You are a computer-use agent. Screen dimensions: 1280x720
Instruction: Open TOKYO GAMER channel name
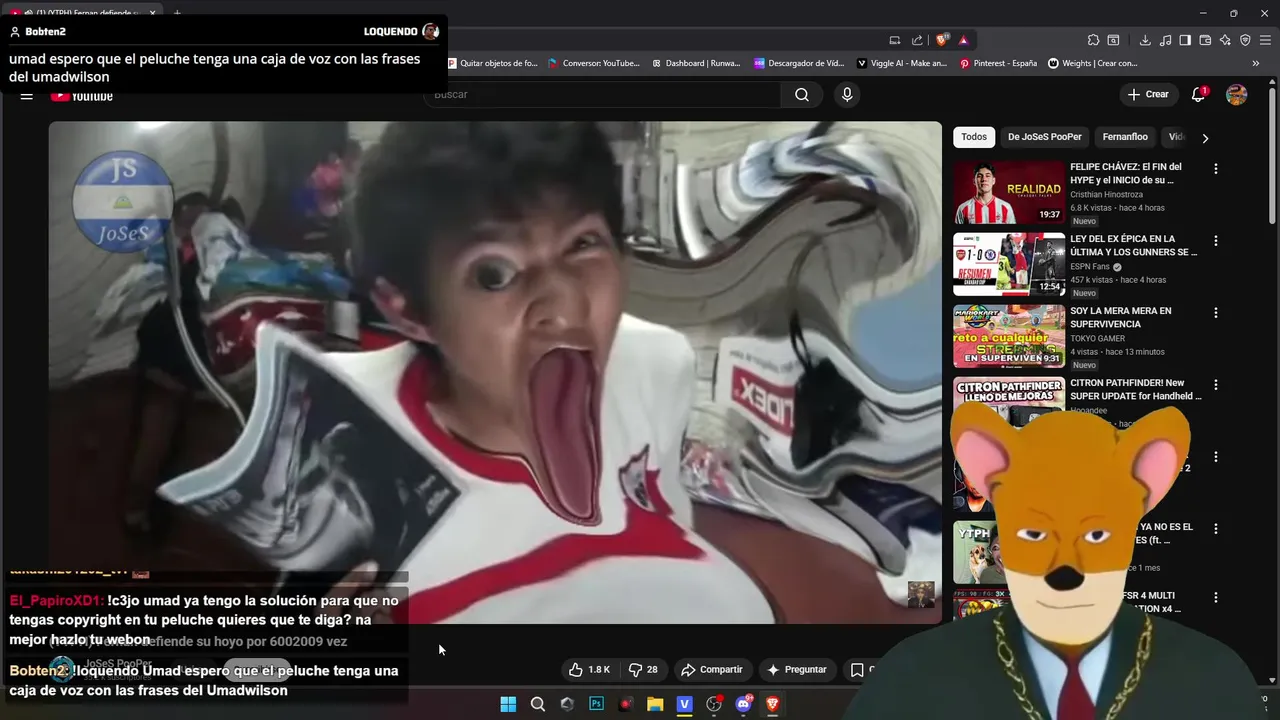coord(1097,339)
